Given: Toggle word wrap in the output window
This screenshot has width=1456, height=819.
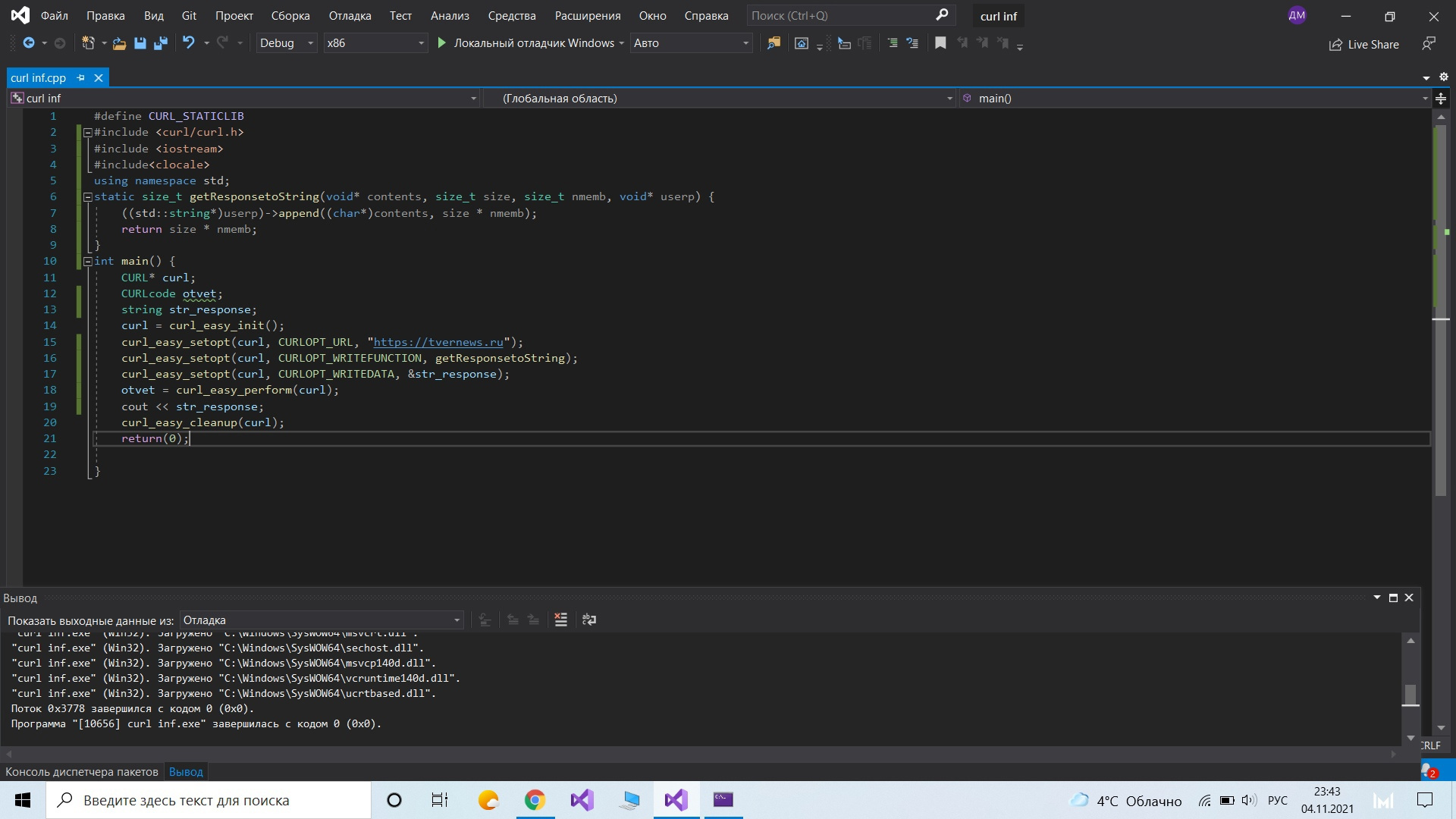Looking at the screenshot, I should click(589, 620).
